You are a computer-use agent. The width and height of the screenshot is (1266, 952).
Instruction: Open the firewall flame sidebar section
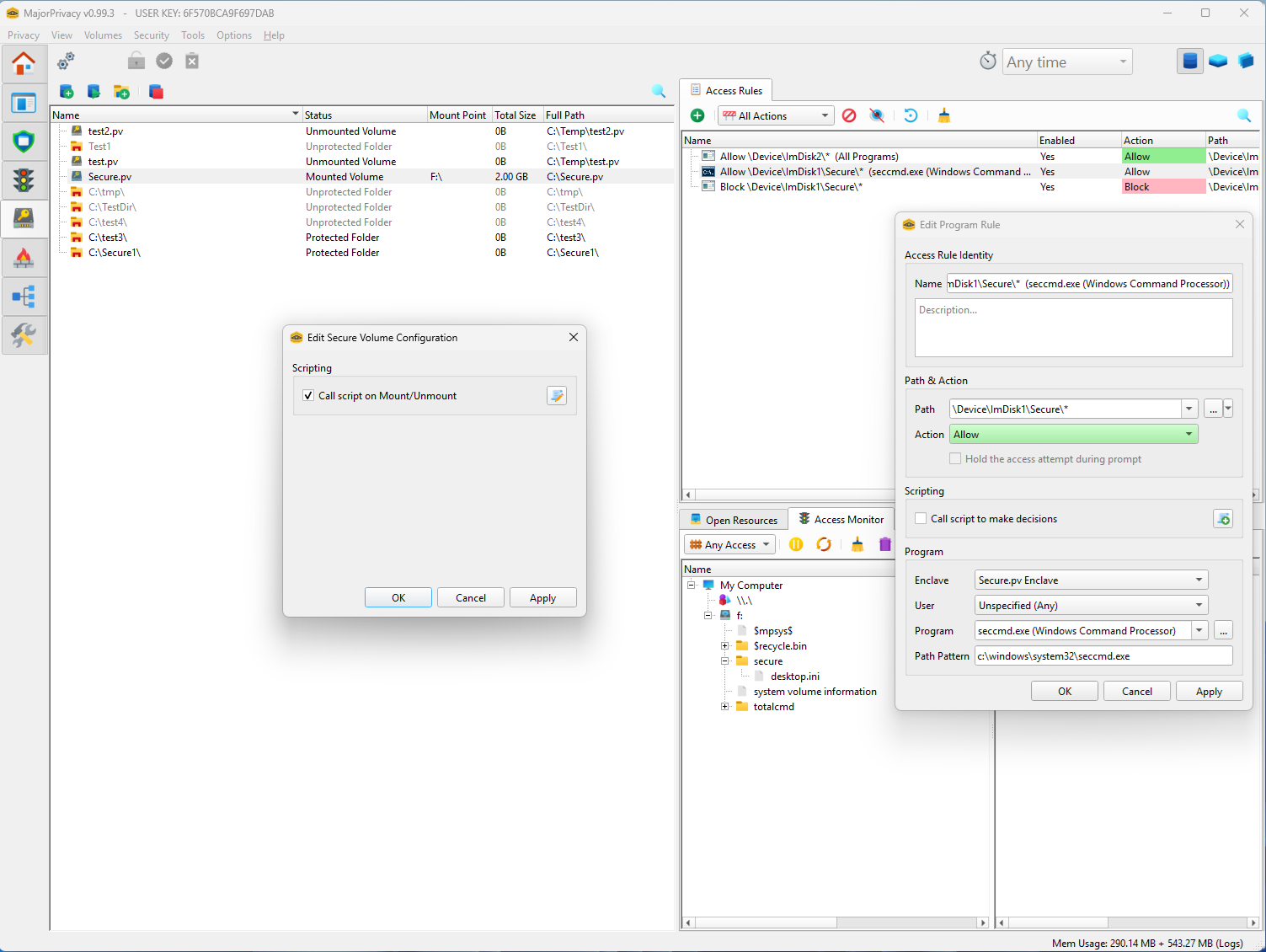pos(24,258)
